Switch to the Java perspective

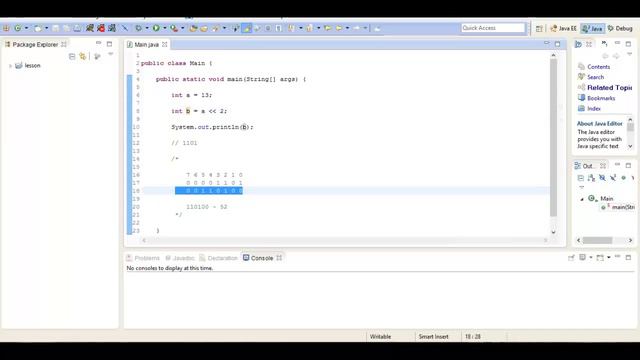point(592,28)
